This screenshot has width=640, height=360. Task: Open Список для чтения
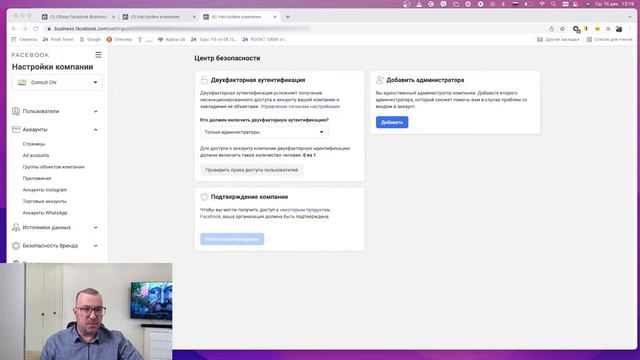pyautogui.click(x=609, y=40)
